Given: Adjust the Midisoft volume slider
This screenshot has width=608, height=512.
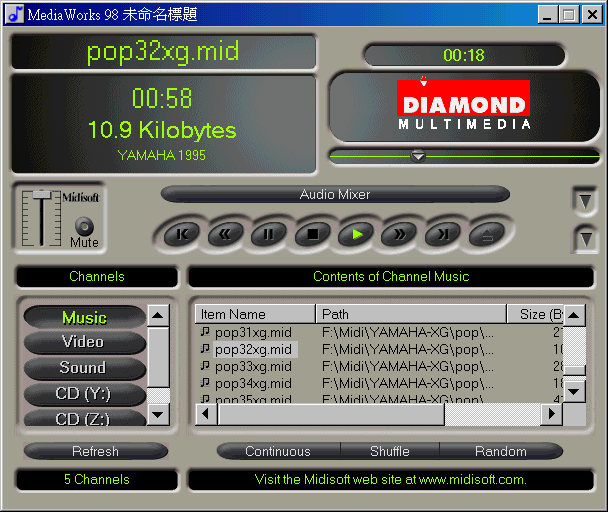Looking at the screenshot, I should [41, 194].
